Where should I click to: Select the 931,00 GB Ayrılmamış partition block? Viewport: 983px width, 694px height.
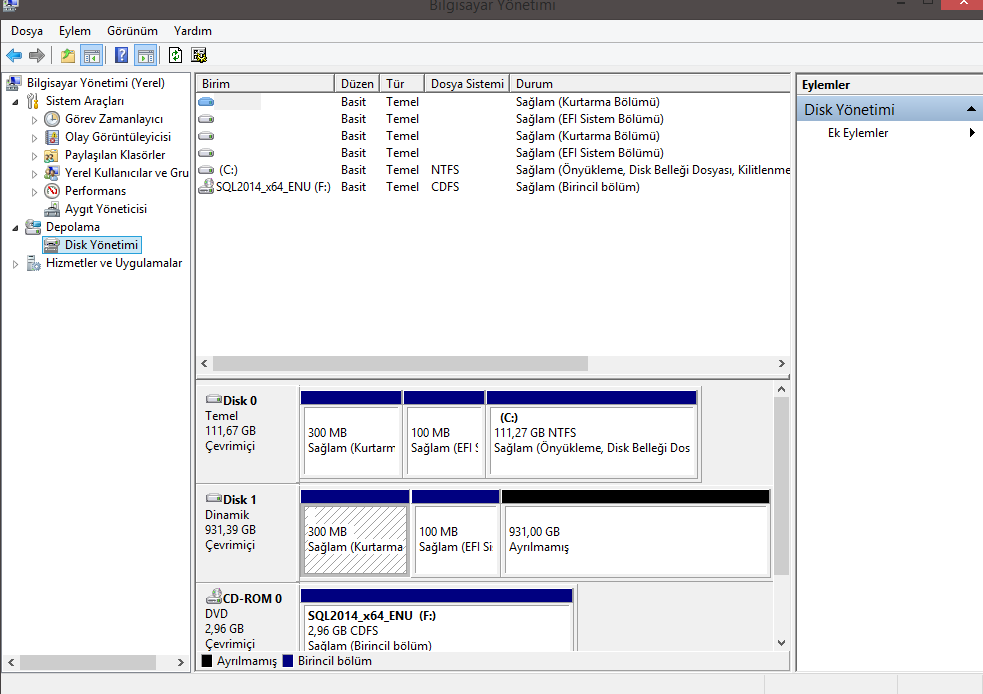pyautogui.click(x=636, y=540)
